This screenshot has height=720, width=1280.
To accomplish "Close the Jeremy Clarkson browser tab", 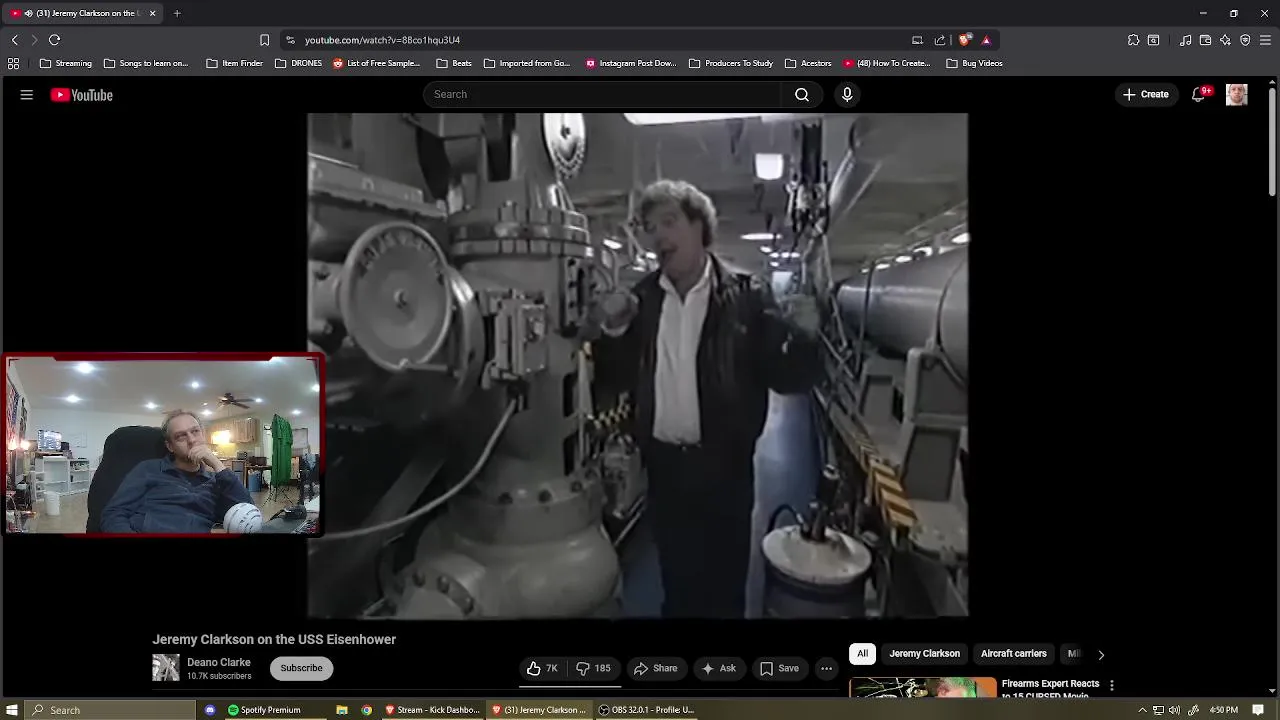I will (152, 13).
